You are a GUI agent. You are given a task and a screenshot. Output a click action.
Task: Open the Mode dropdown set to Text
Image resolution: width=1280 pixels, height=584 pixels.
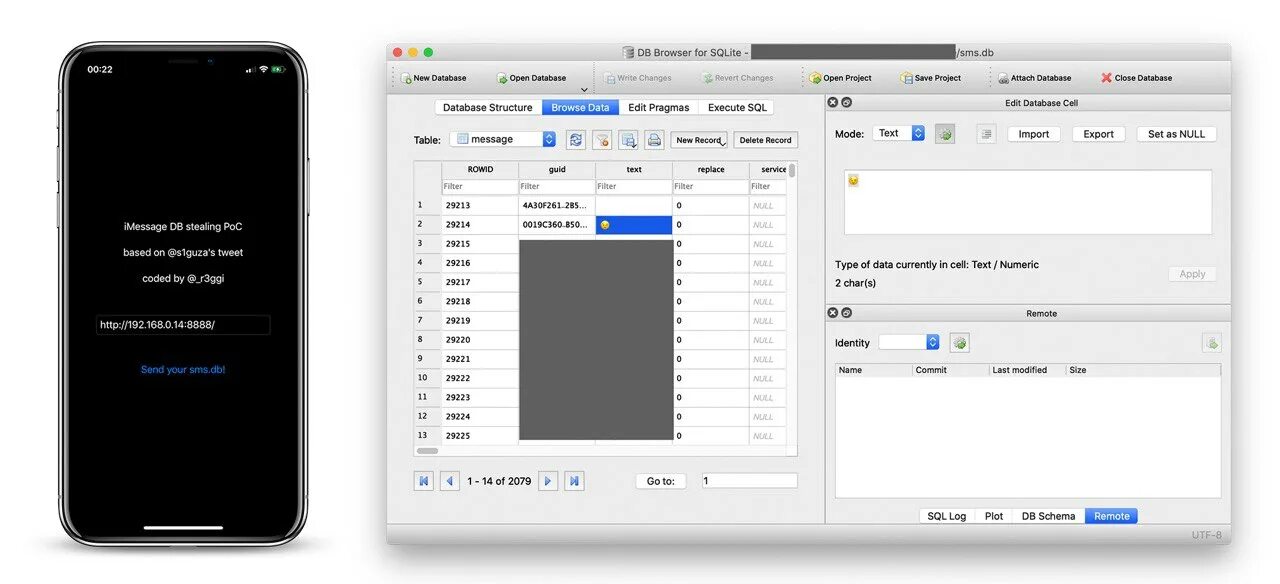[x=899, y=133]
